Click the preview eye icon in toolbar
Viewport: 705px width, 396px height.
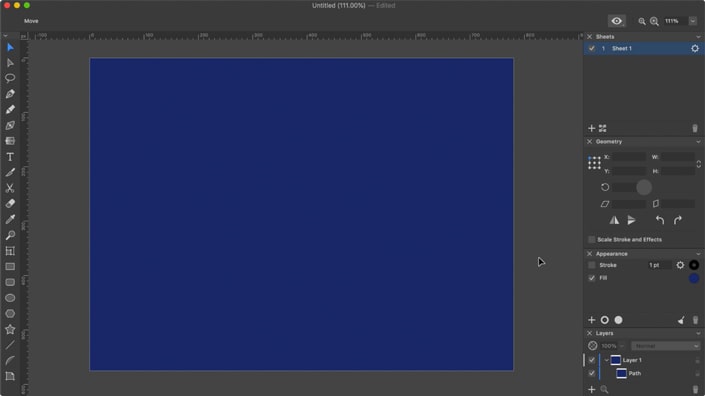(x=616, y=21)
